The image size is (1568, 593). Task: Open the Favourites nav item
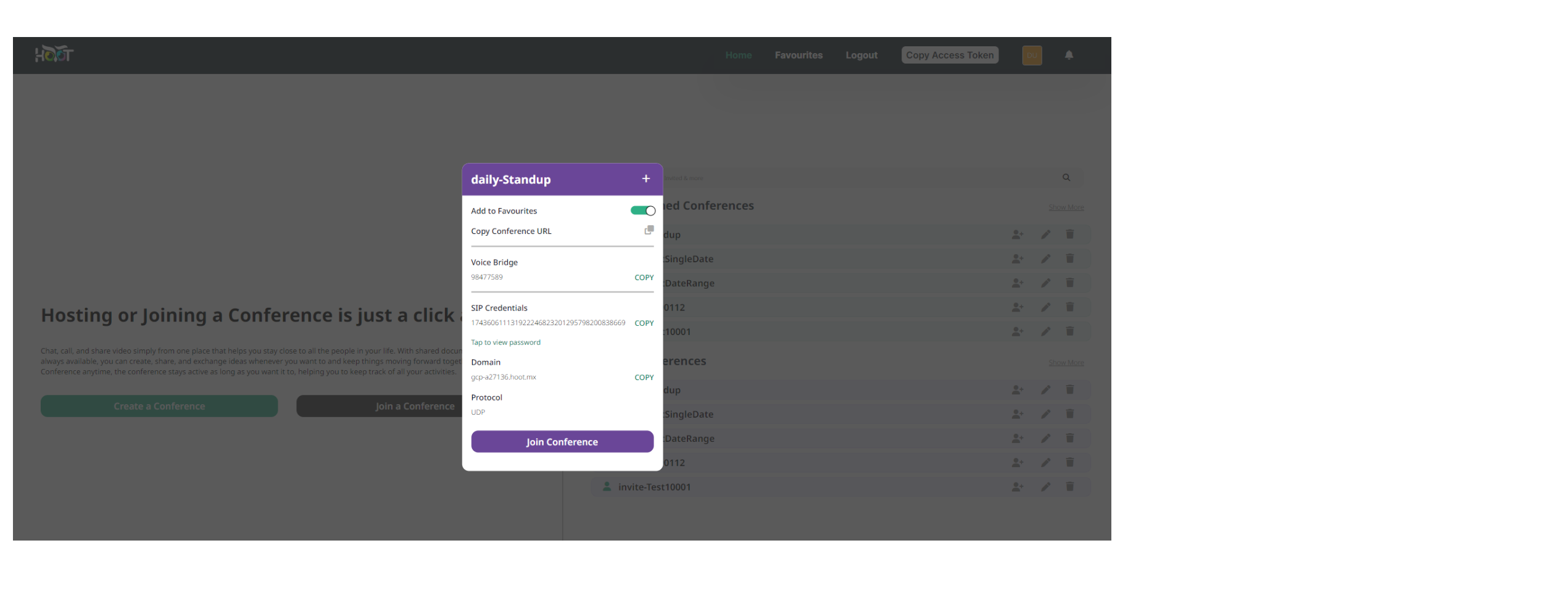pyautogui.click(x=799, y=56)
